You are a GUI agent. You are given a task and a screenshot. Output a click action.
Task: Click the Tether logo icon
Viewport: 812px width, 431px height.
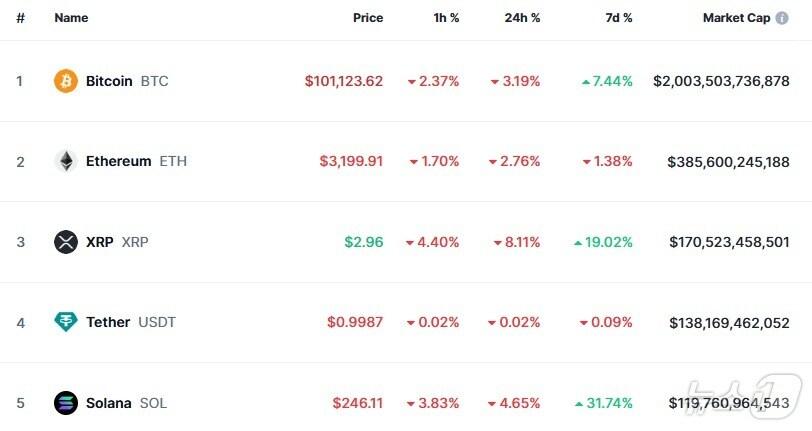point(66,322)
